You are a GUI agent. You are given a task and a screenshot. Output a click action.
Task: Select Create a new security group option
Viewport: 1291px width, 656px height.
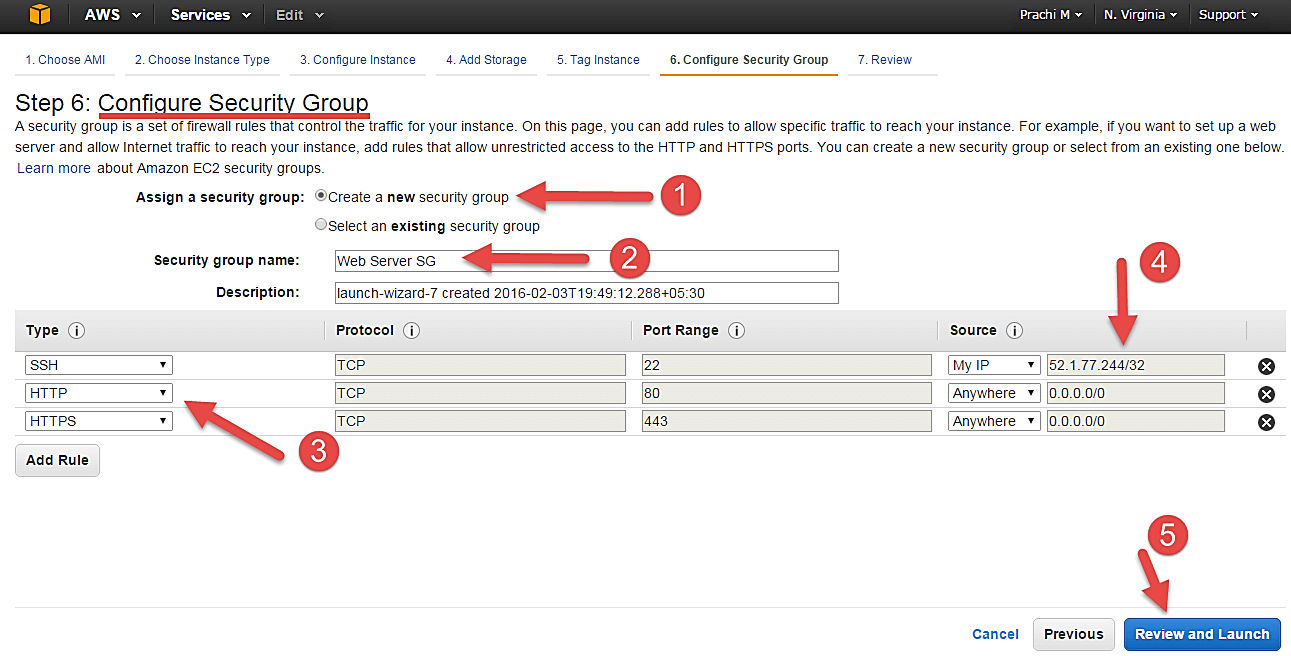(321, 197)
